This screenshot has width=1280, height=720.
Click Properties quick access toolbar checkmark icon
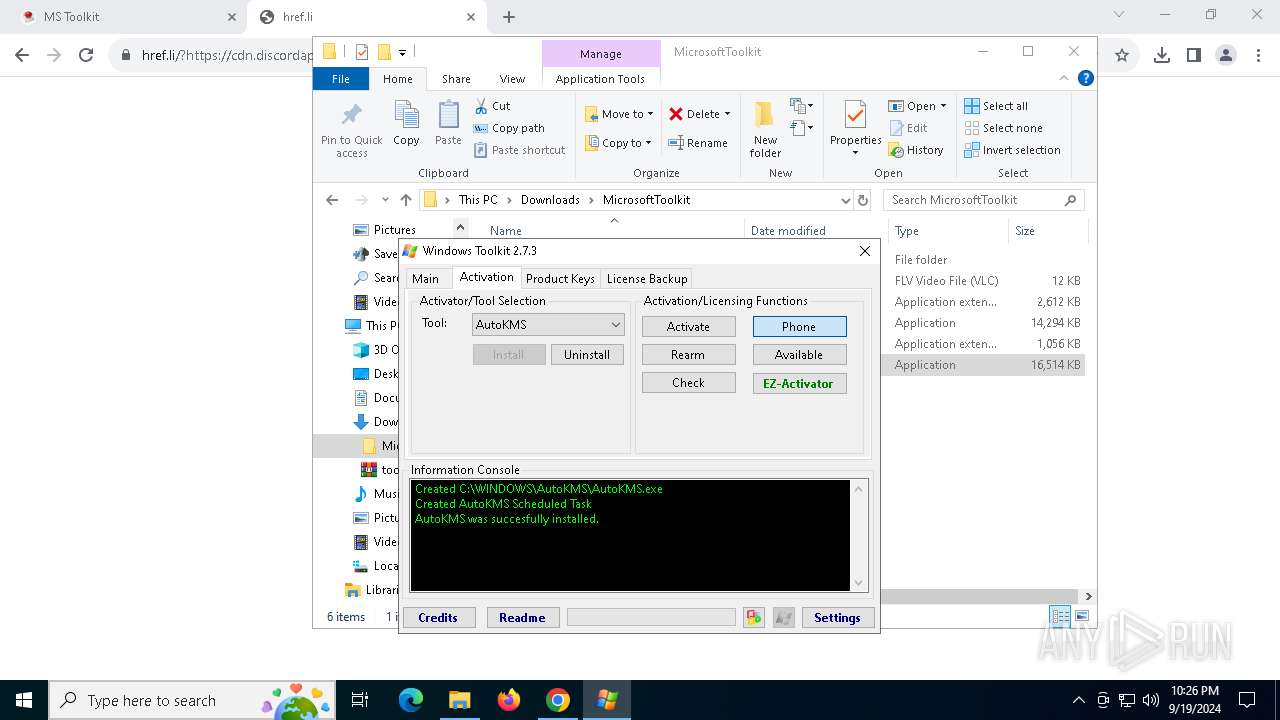[x=361, y=52]
